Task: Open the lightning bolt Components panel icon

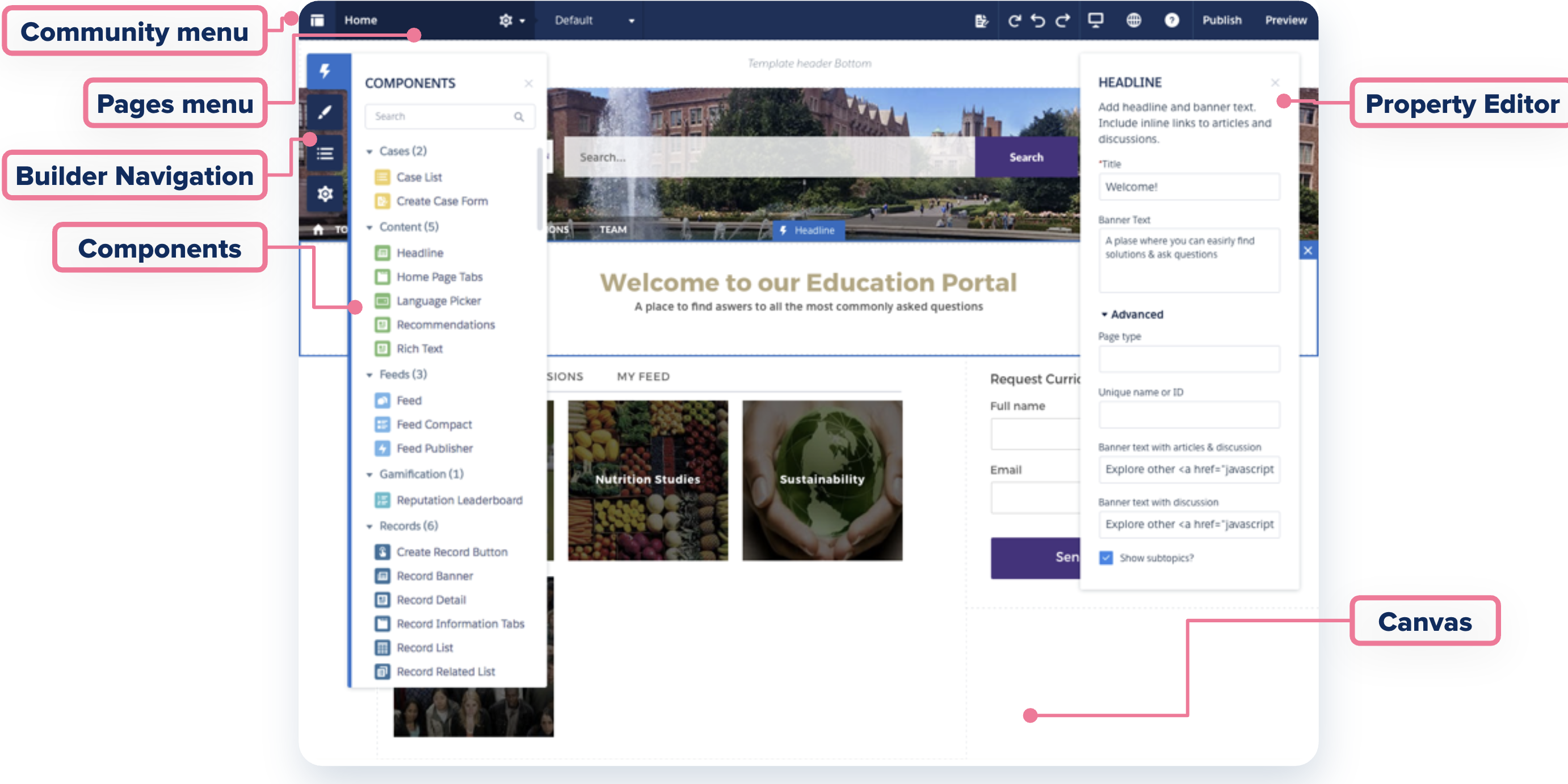Action: tap(325, 72)
